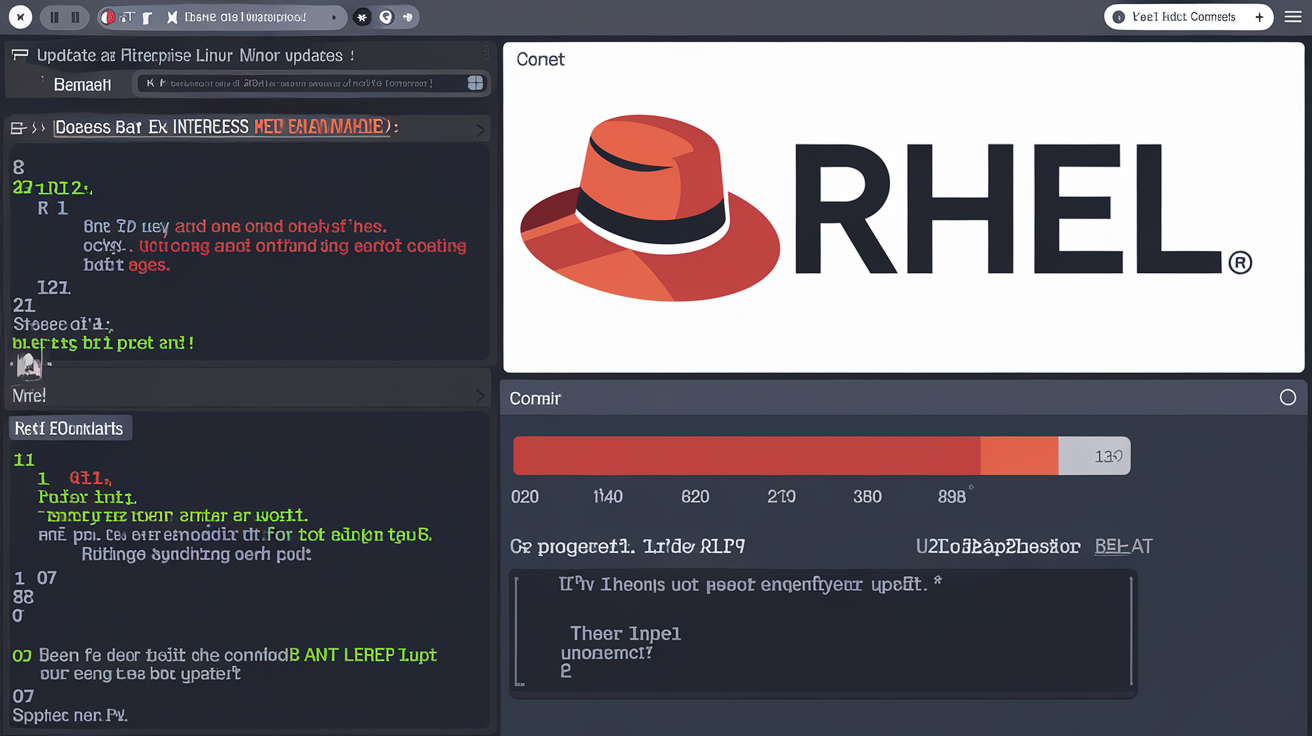
Task: Click the orange segment of the progress bar
Action: pyautogui.click(x=1019, y=455)
